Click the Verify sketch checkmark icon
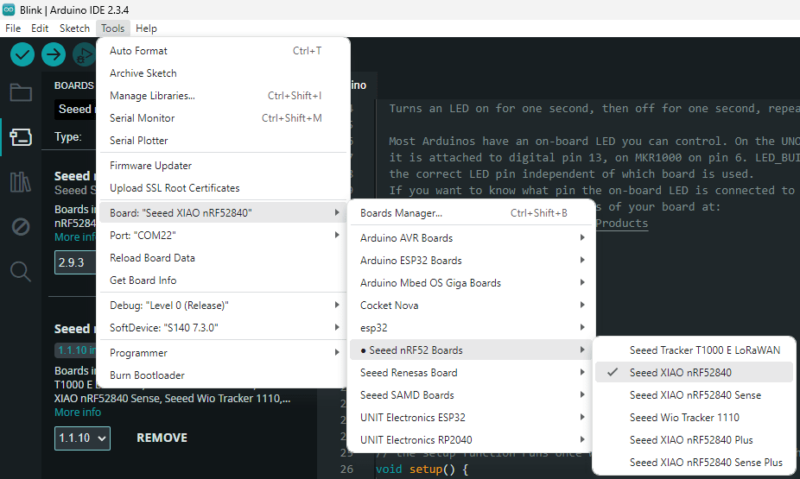800x479 pixels. (x=22, y=55)
